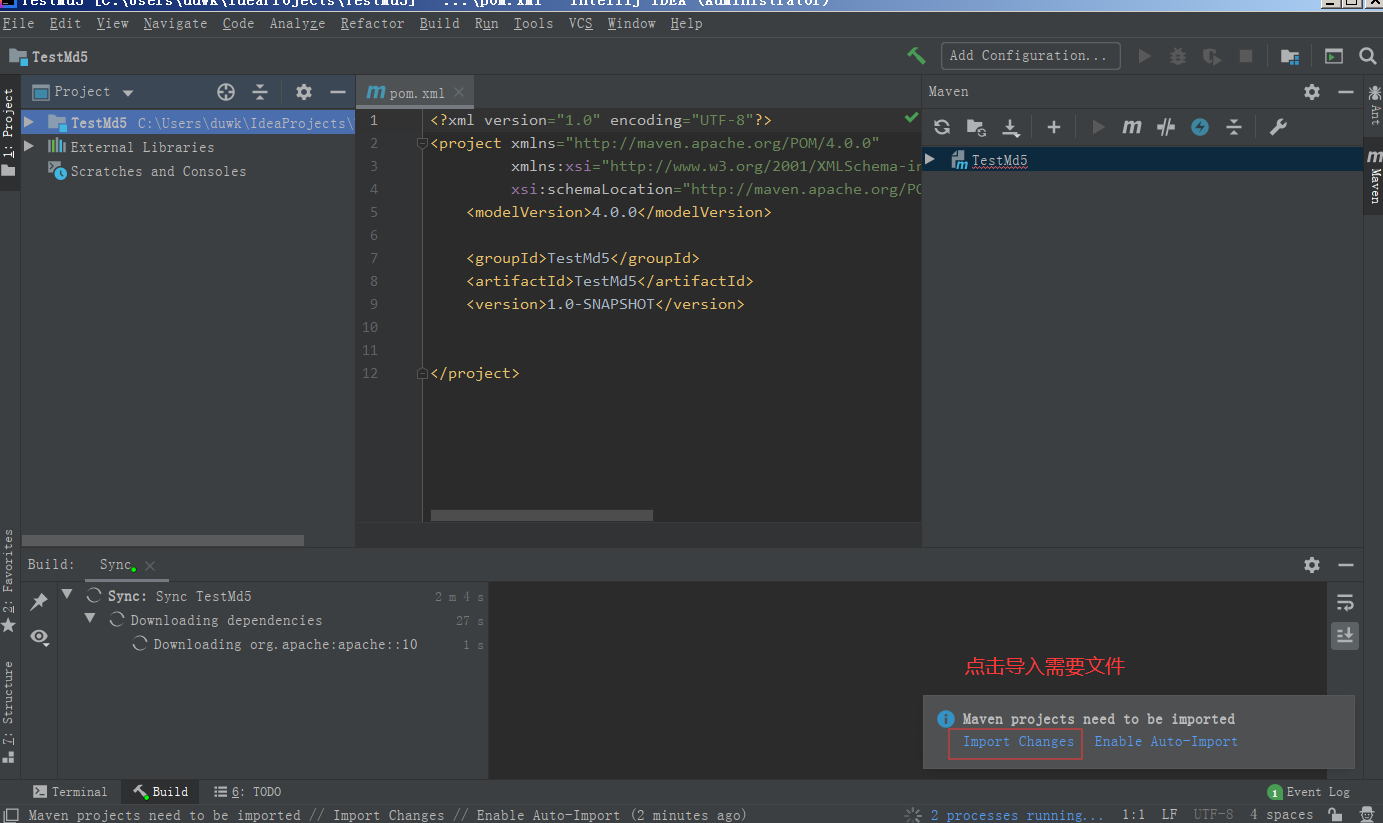
Task: Open Project view dropdown arrow
Action: coord(128,93)
